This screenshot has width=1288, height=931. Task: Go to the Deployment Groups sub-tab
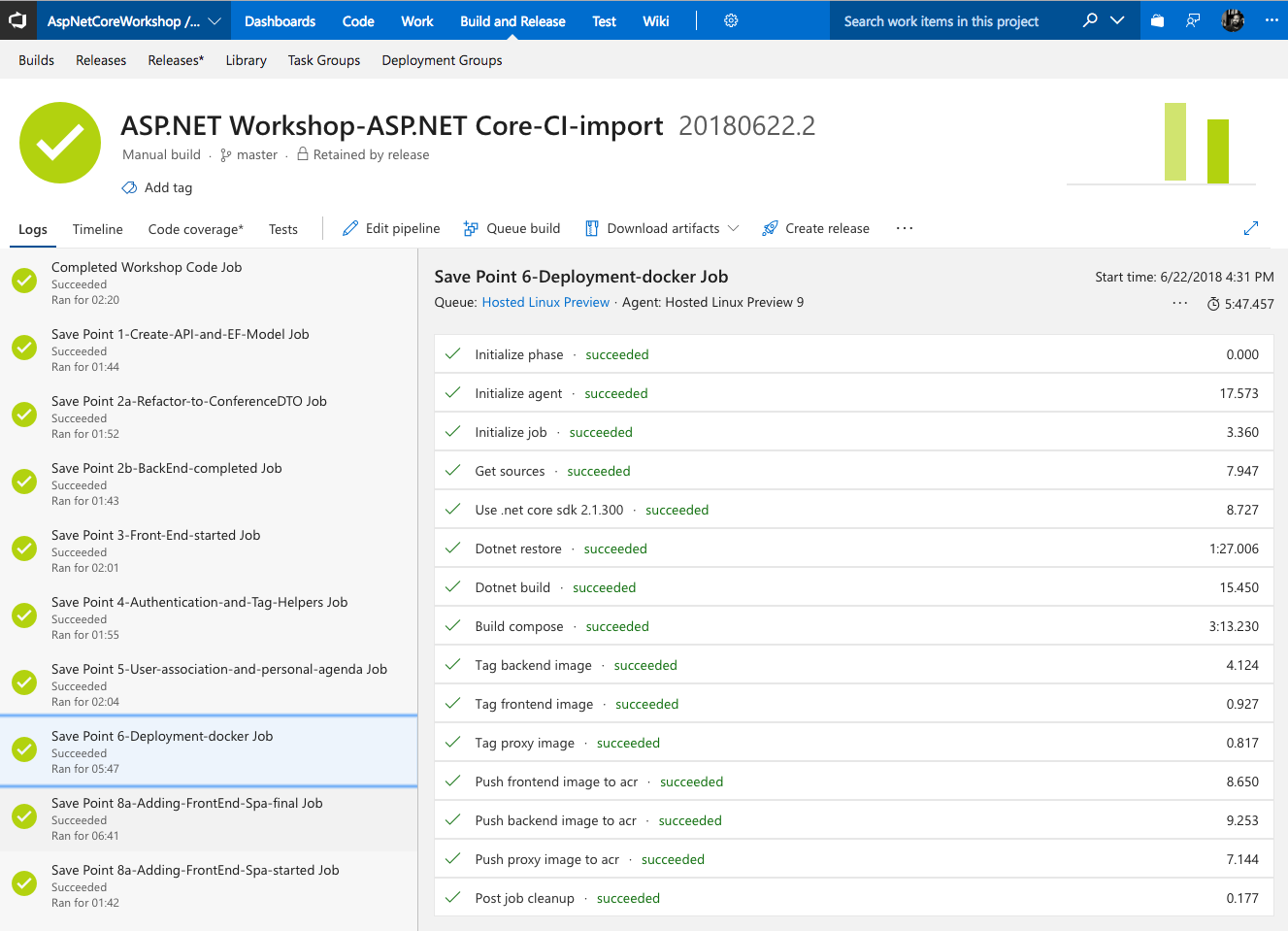coord(442,60)
